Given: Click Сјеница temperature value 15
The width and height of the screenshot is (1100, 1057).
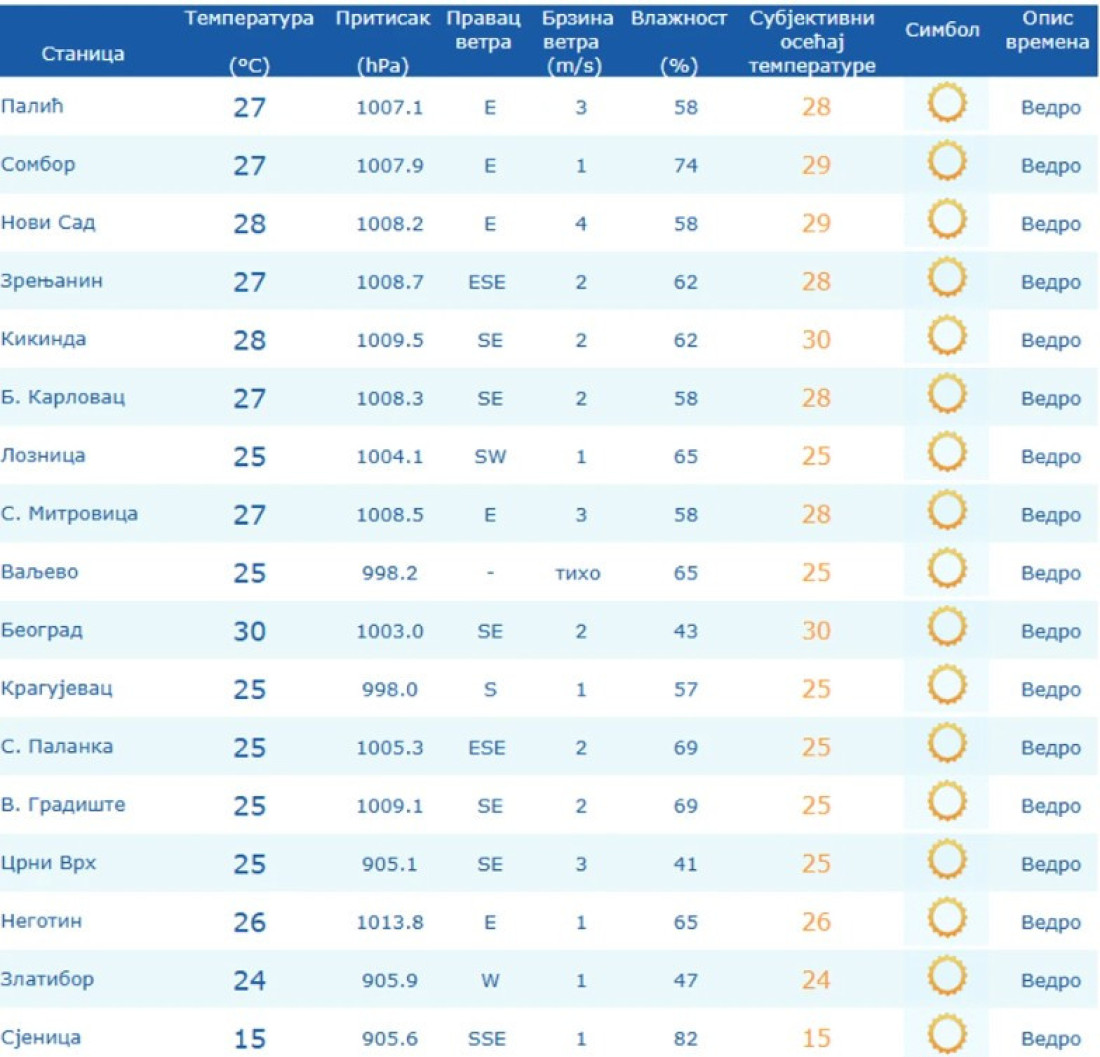Looking at the screenshot, I should click(250, 1039).
